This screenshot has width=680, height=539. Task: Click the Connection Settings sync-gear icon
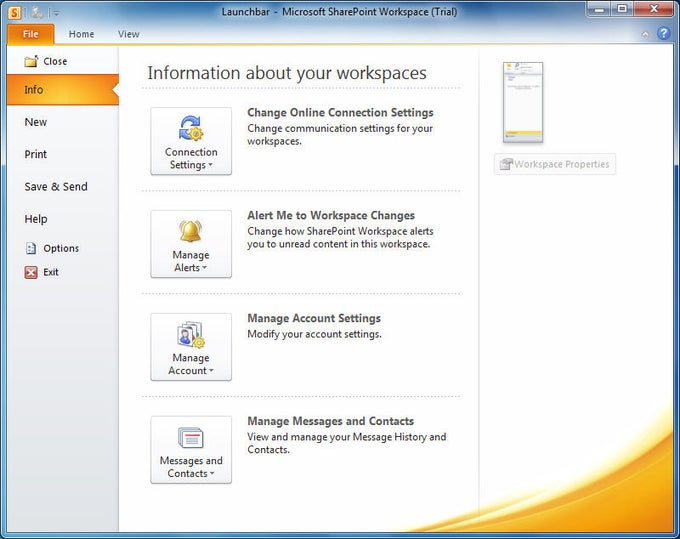pyautogui.click(x=191, y=128)
